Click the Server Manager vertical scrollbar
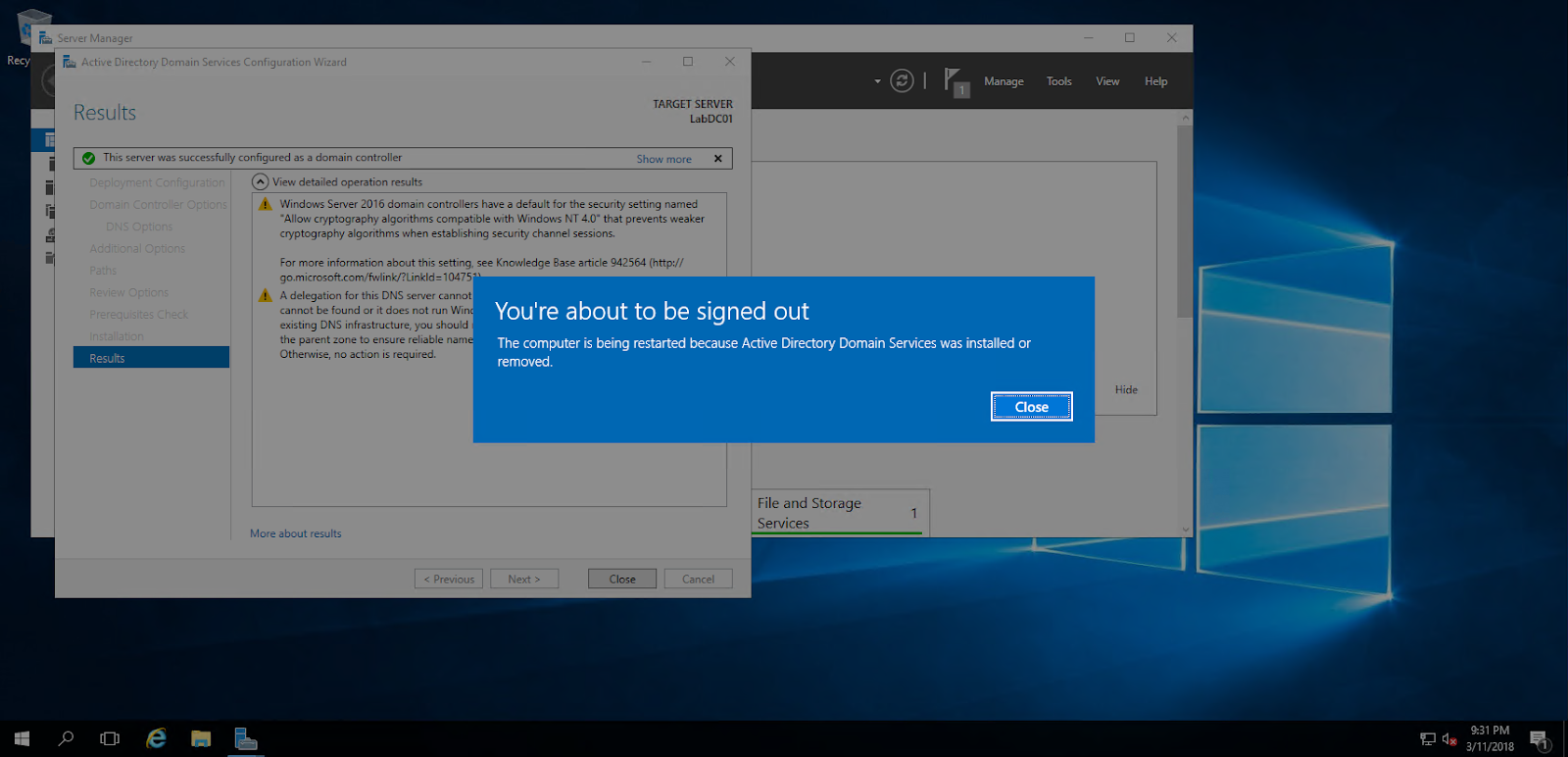The width and height of the screenshot is (1568, 757). 1185,221
